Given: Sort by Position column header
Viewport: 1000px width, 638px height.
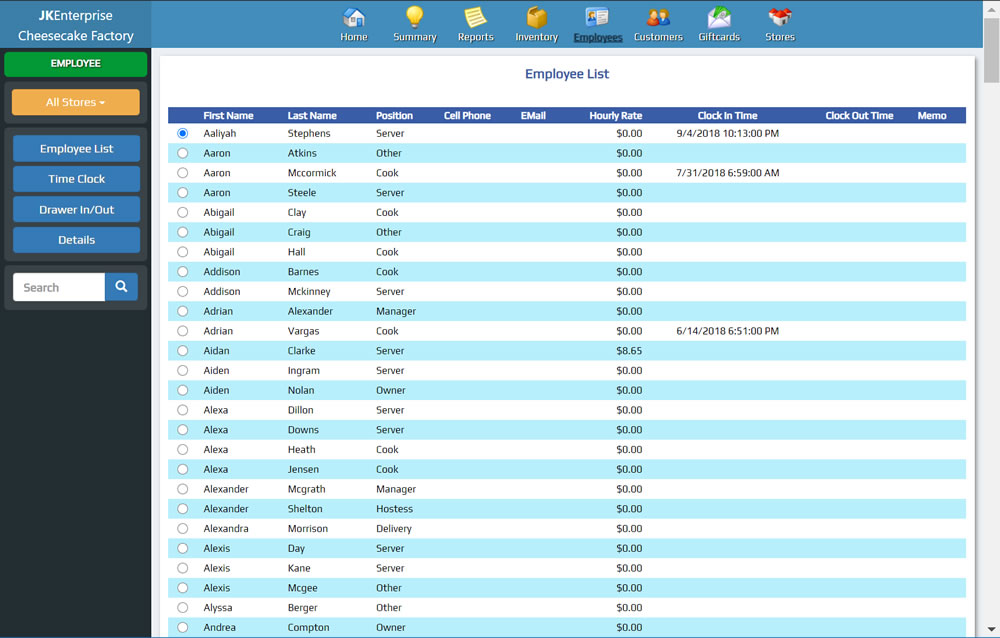Looking at the screenshot, I should [x=394, y=115].
